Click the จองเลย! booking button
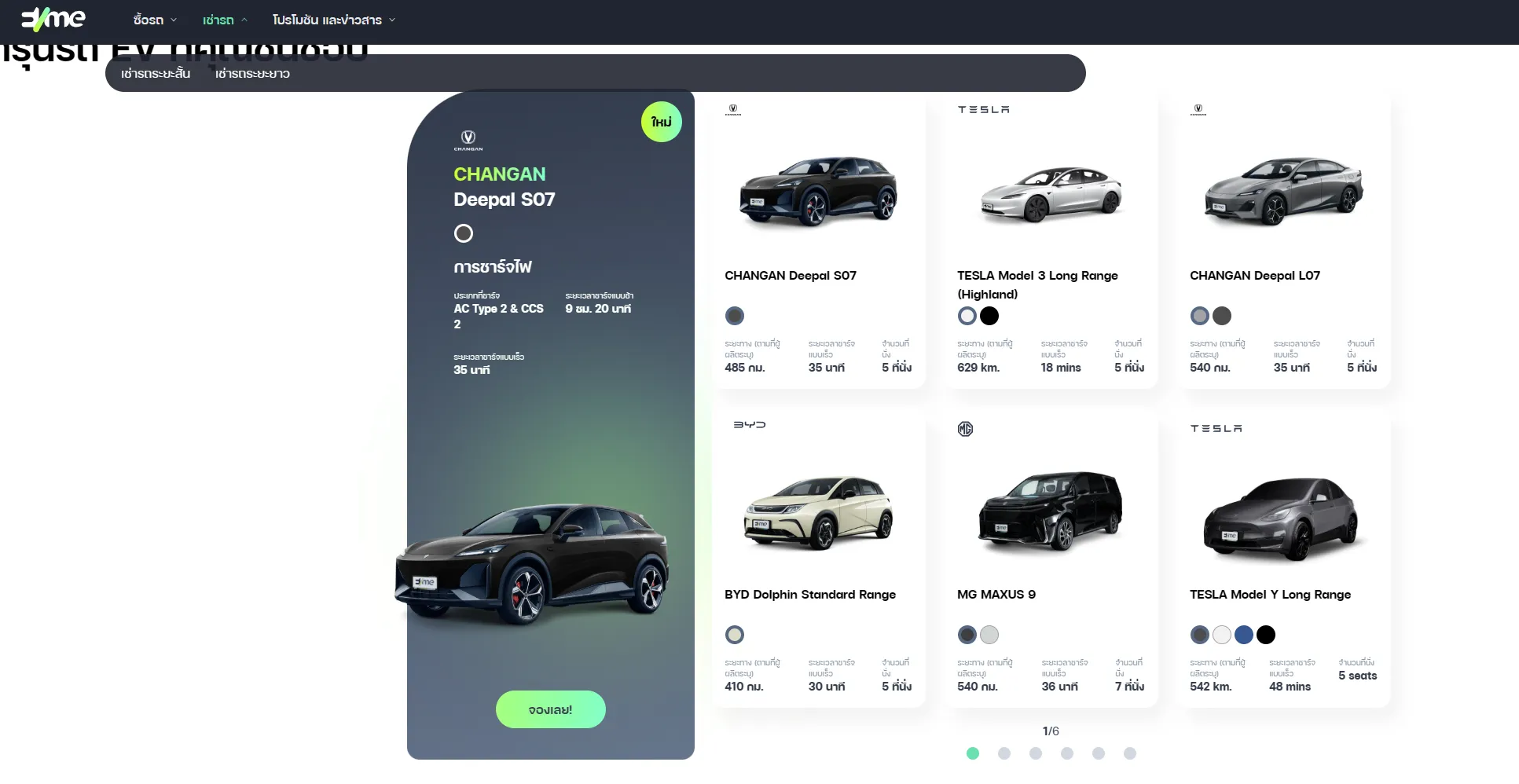 pos(550,709)
